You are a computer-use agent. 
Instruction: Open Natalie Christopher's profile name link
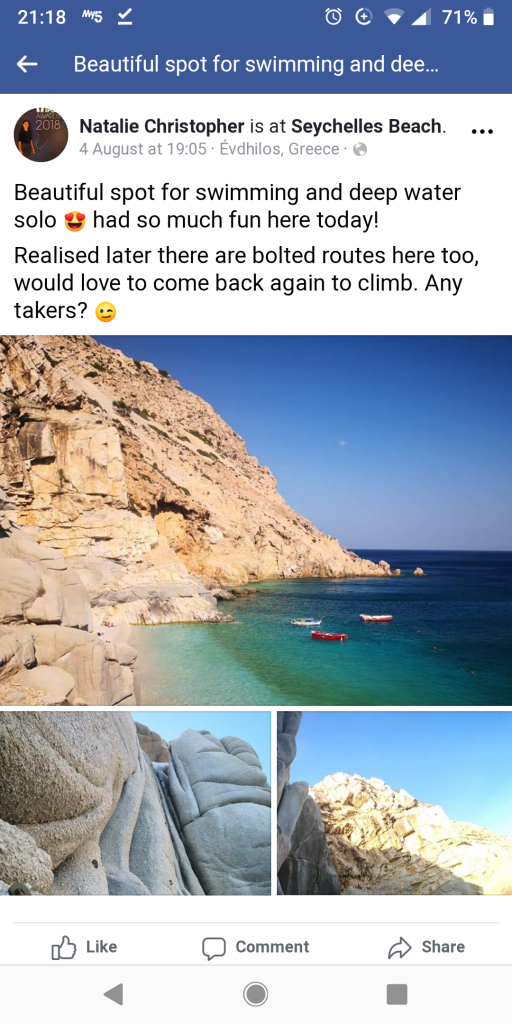pos(162,127)
